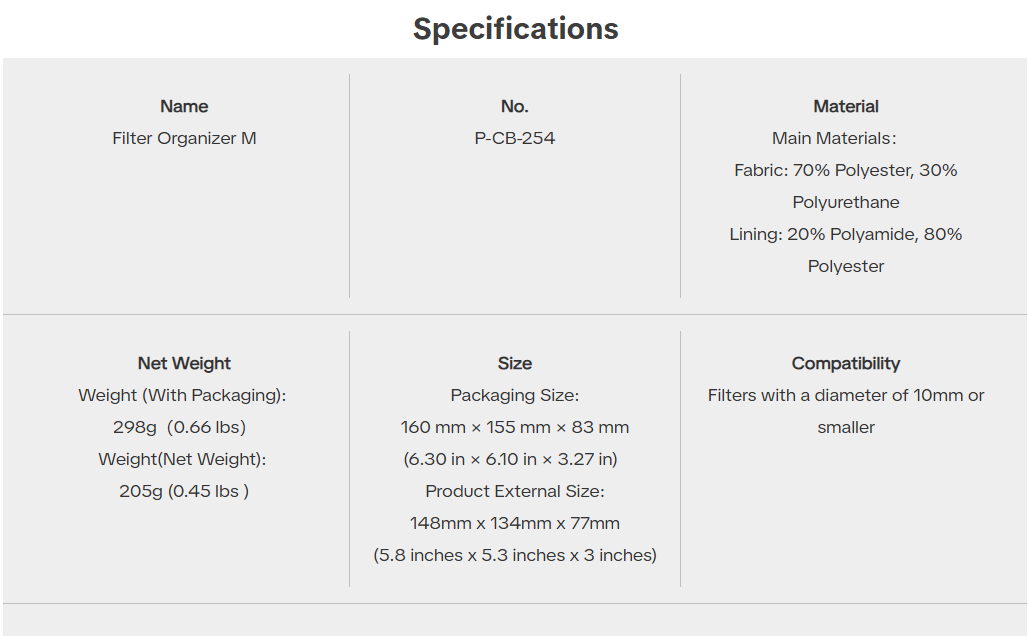
Task: Click the 298g (0.66 lbs) value
Action: pos(179,427)
